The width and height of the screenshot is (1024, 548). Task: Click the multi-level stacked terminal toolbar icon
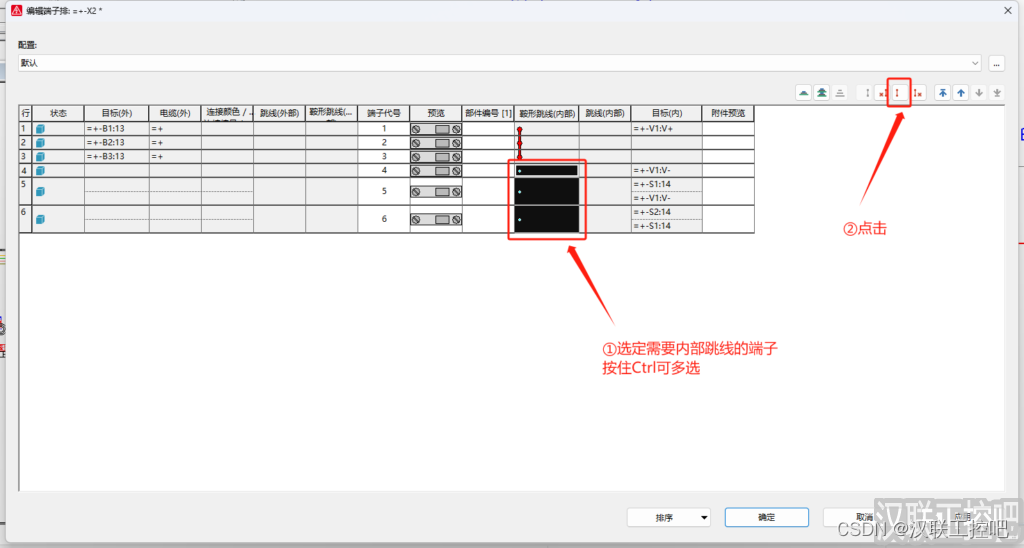tap(822, 93)
